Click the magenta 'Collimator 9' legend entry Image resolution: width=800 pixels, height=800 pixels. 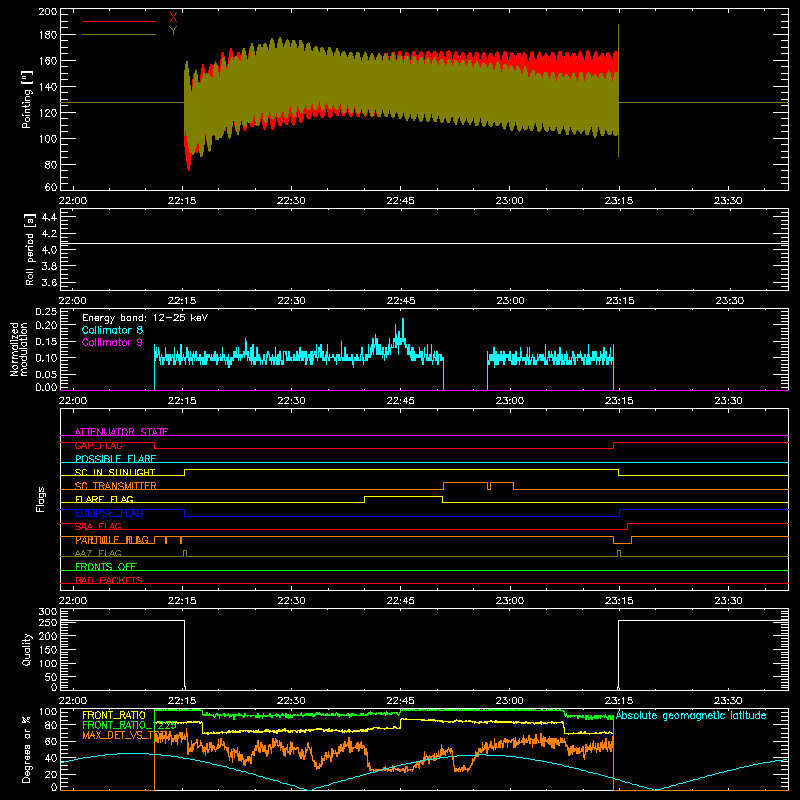112,342
